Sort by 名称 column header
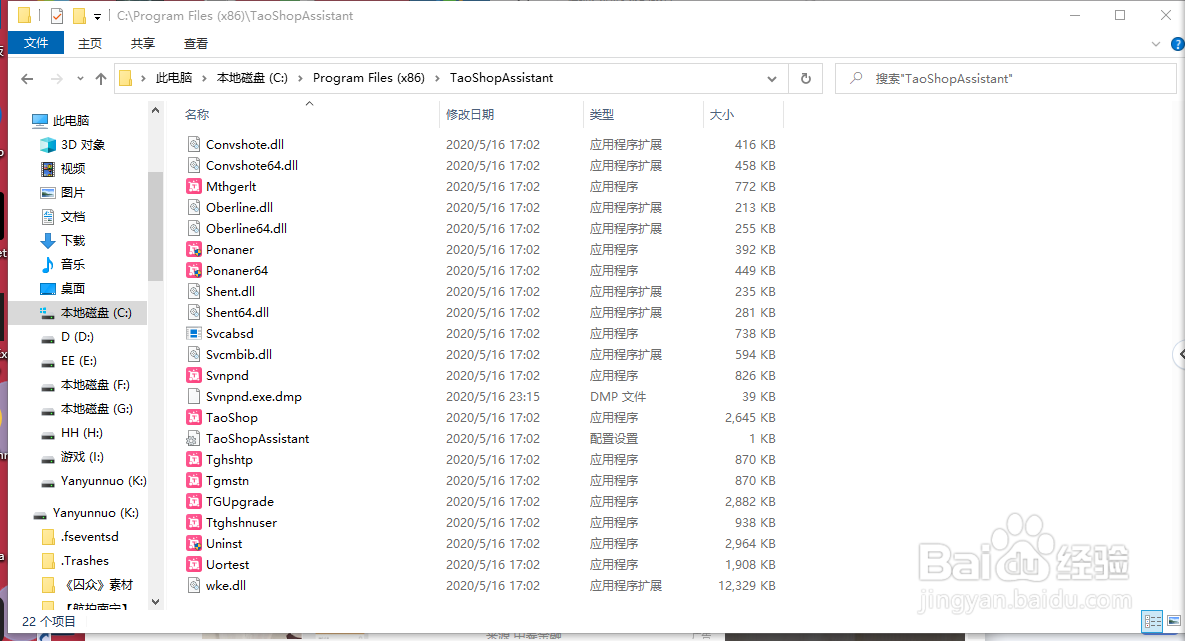 197,114
